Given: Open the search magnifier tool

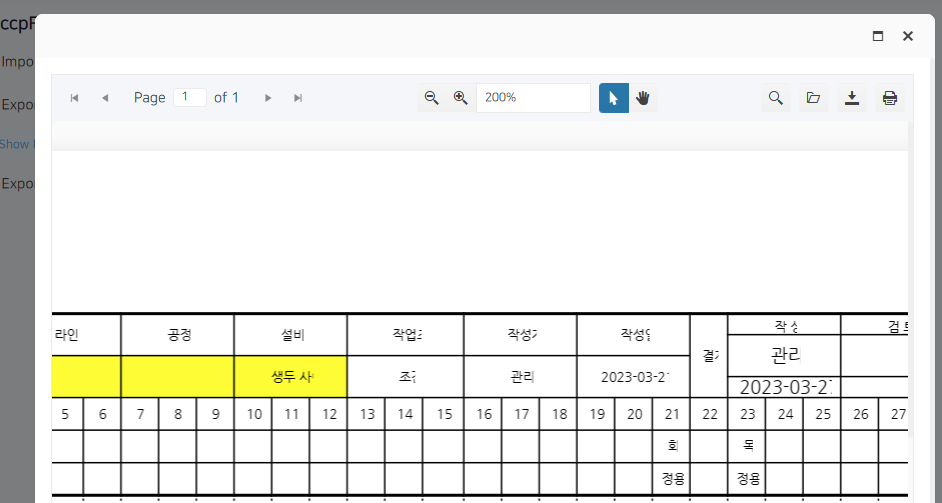Looking at the screenshot, I should click(776, 98).
